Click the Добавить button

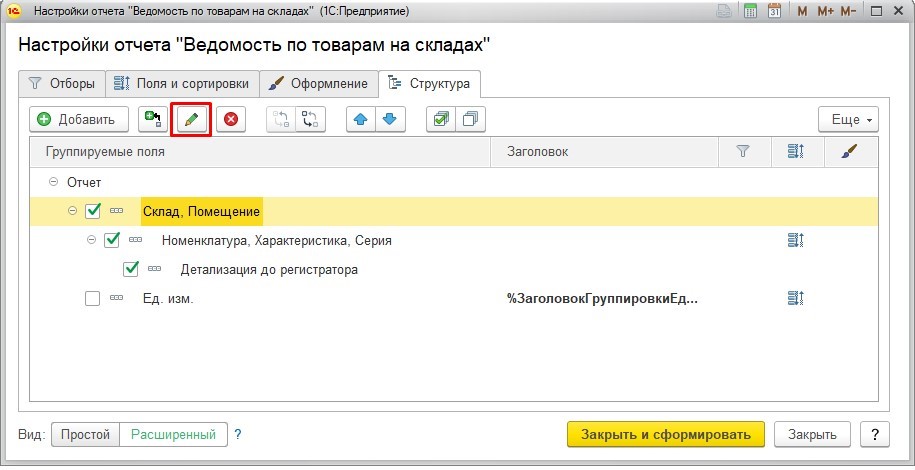click(78, 120)
